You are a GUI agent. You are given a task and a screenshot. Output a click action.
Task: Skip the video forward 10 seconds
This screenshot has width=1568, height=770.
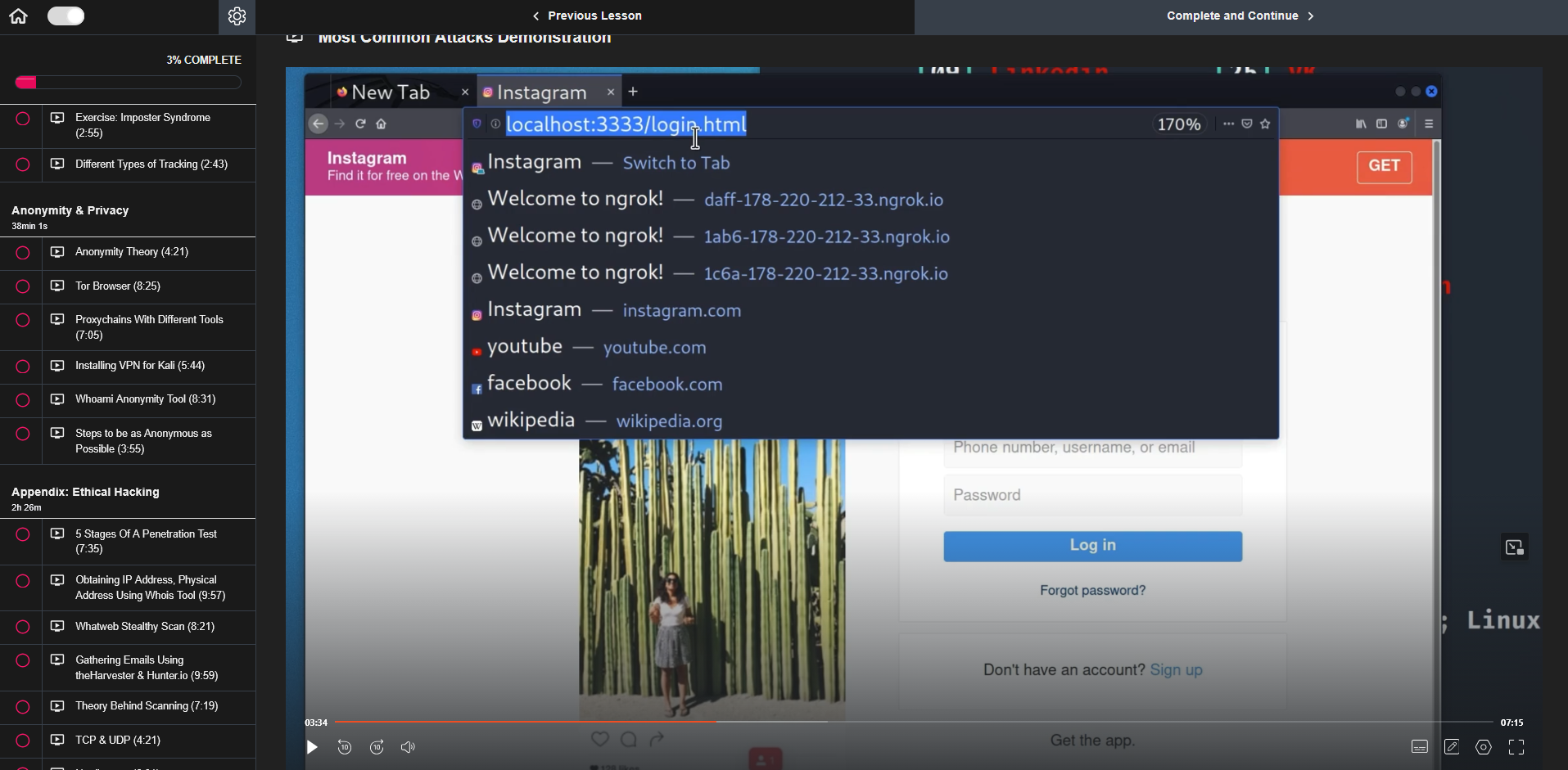coord(377,747)
